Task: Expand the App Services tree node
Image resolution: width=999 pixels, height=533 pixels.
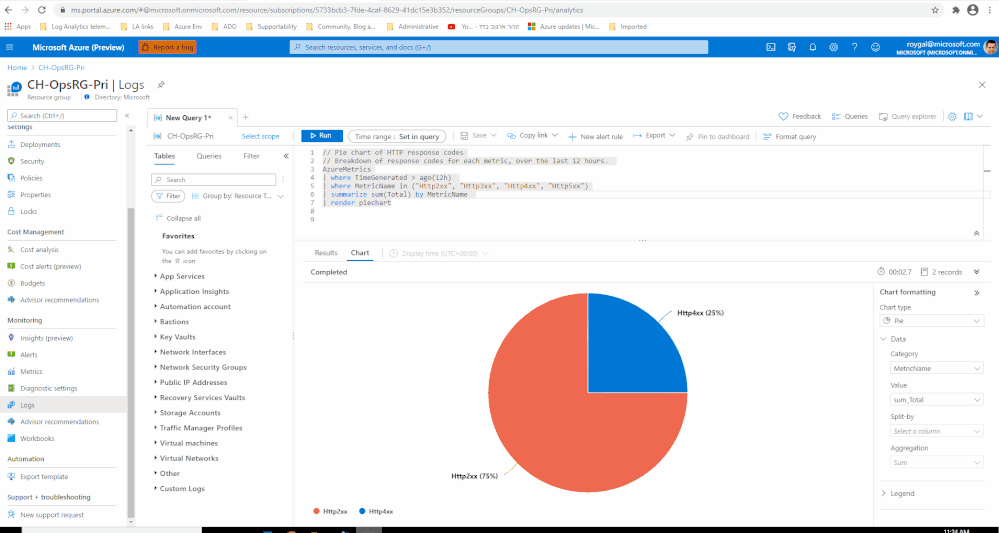Action: pyautogui.click(x=156, y=276)
